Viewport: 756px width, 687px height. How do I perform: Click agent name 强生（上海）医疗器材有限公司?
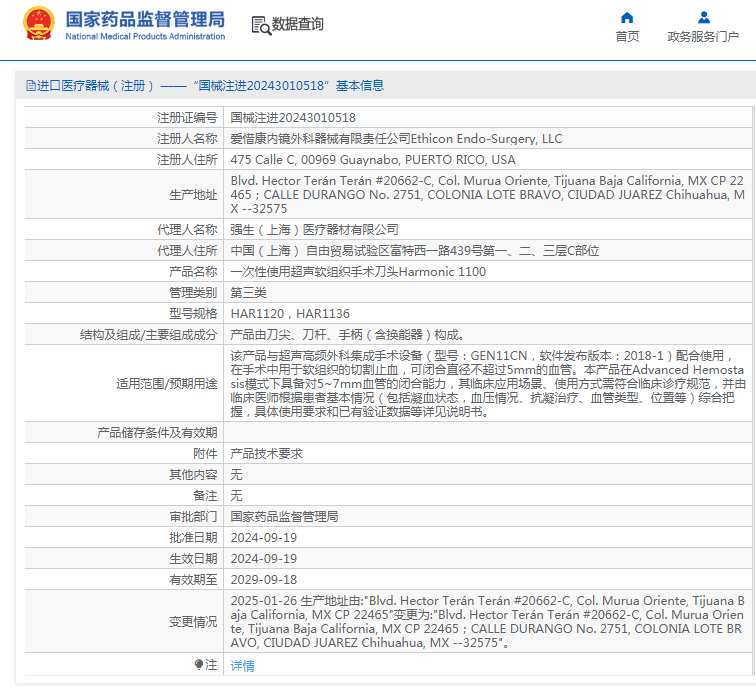tap(314, 229)
